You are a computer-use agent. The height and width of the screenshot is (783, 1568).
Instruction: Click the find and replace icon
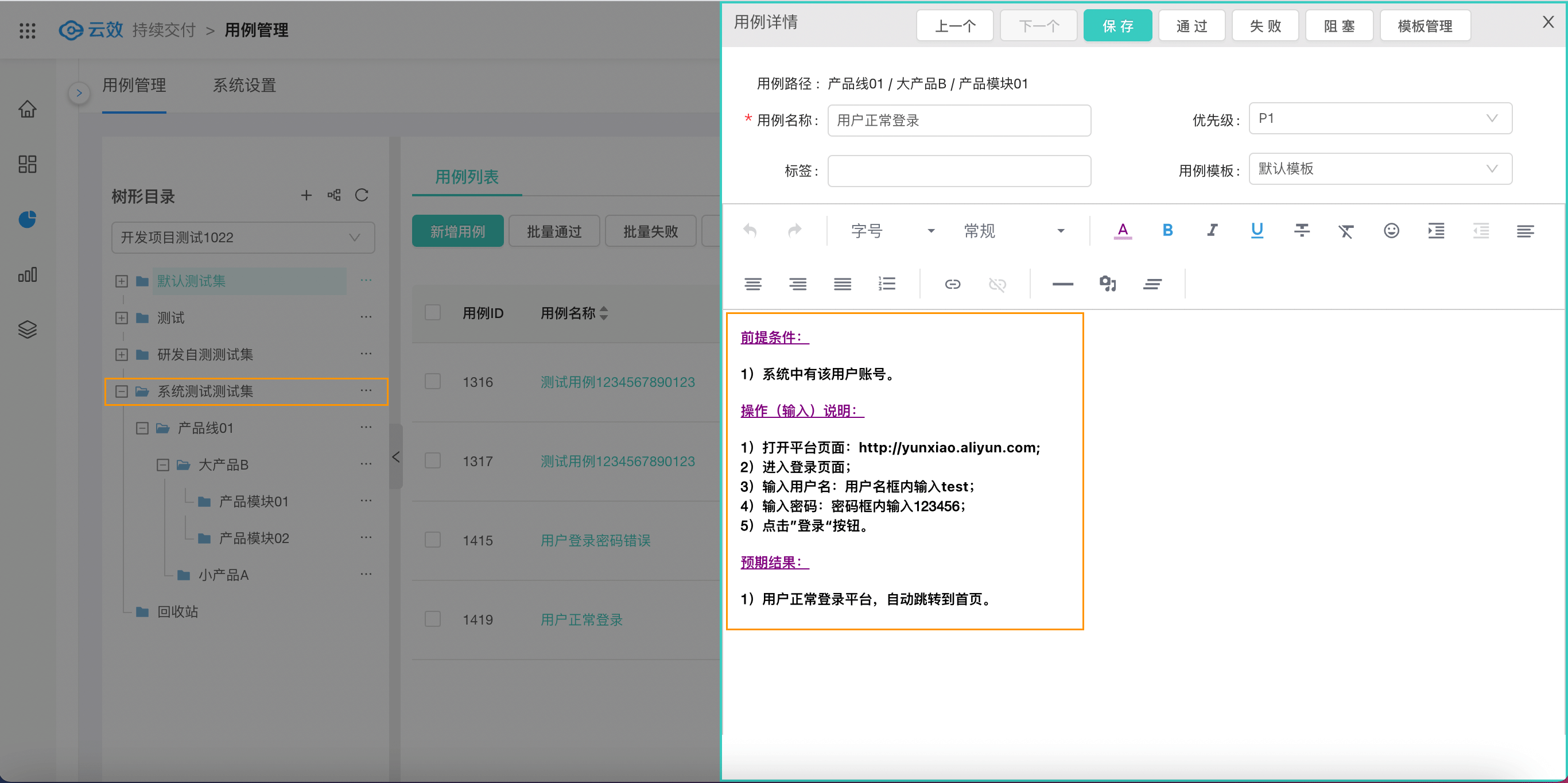click(x=1108, y=284)
